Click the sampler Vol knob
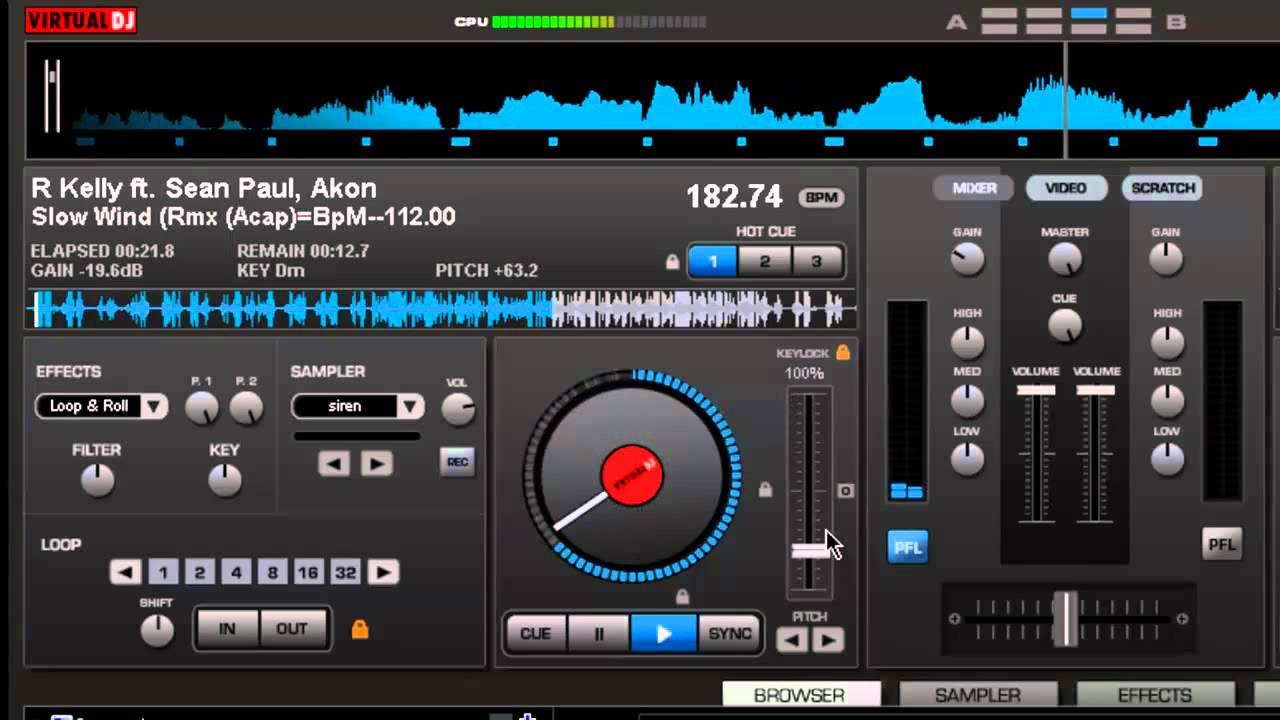This screenshot has height=720, width=1280. click(x=457, y=409)
